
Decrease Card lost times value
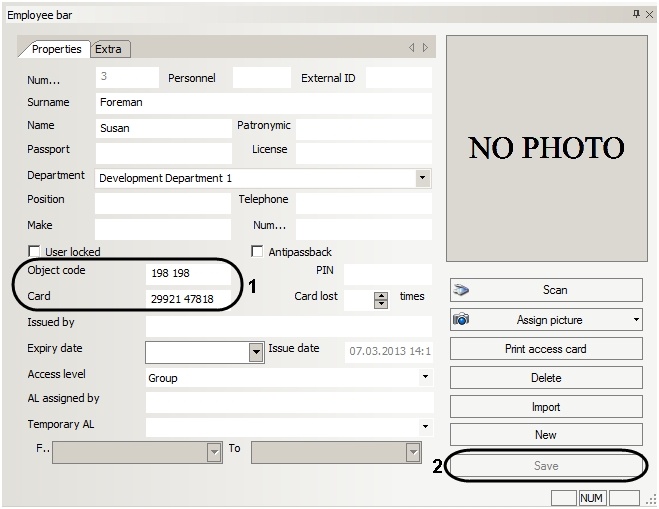pyautogui.click(x=381, y=304)
